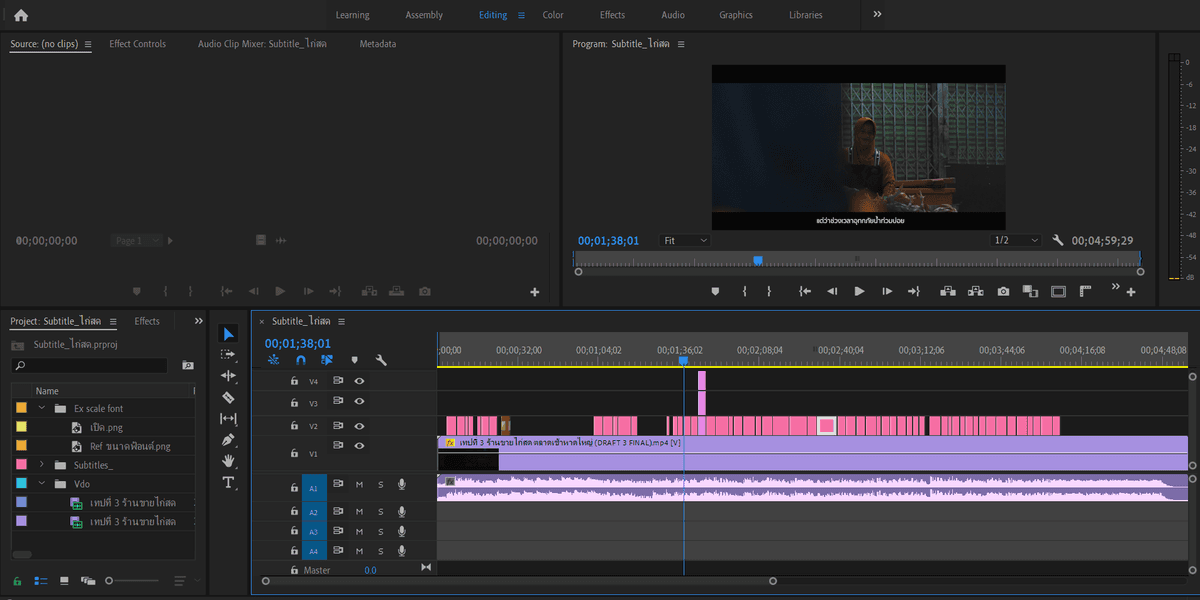The width and height of the screenshot is (1200, 600).
Task: Activate the Razor tool
Action: click(x=228, y=397)
